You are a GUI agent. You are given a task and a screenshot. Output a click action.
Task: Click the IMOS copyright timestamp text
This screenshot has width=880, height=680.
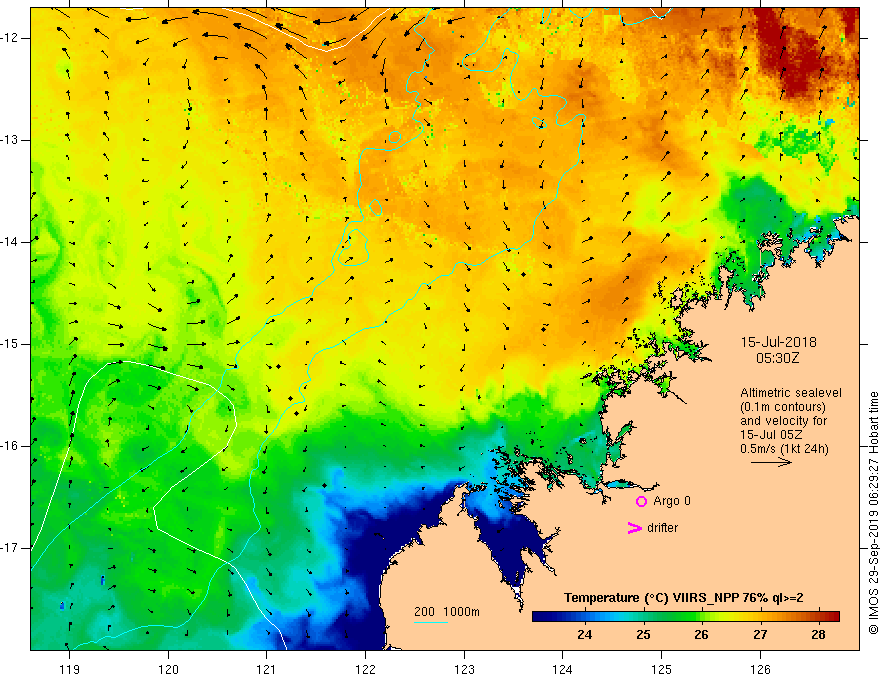click(x=873, y=513)
